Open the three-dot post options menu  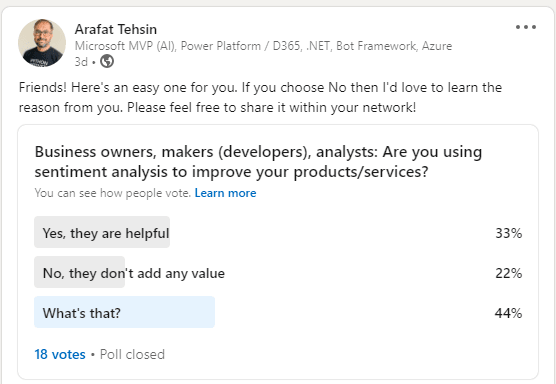tap(526, 27)
